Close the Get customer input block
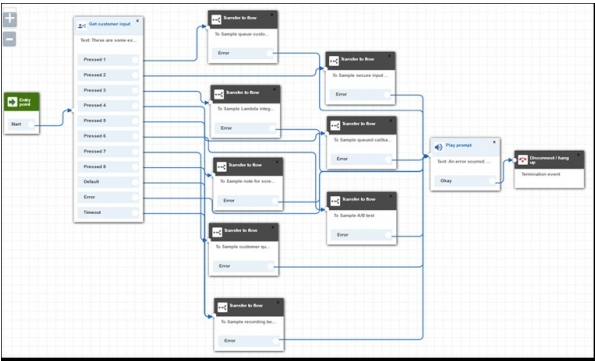The width and height of the screenshot is (595, 361). click(x=137, y=21)
